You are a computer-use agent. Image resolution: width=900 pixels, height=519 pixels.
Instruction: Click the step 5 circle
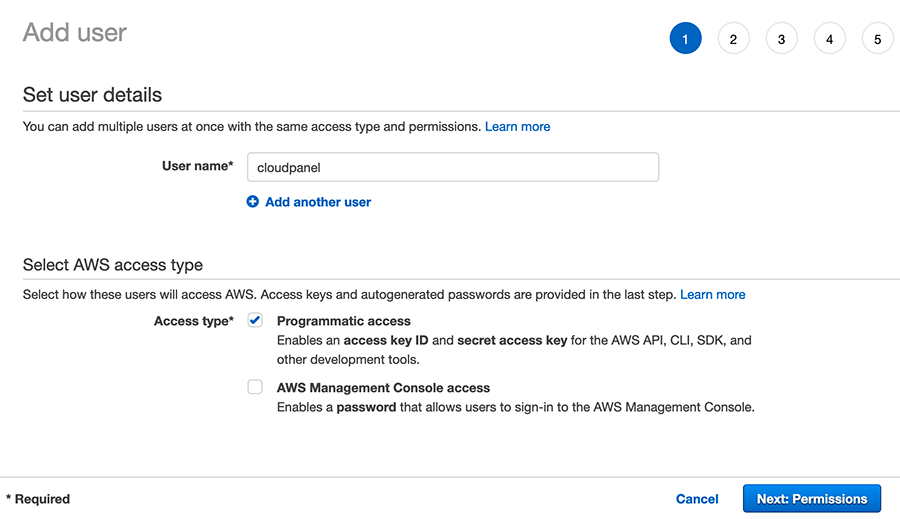[x=878, y=38]
